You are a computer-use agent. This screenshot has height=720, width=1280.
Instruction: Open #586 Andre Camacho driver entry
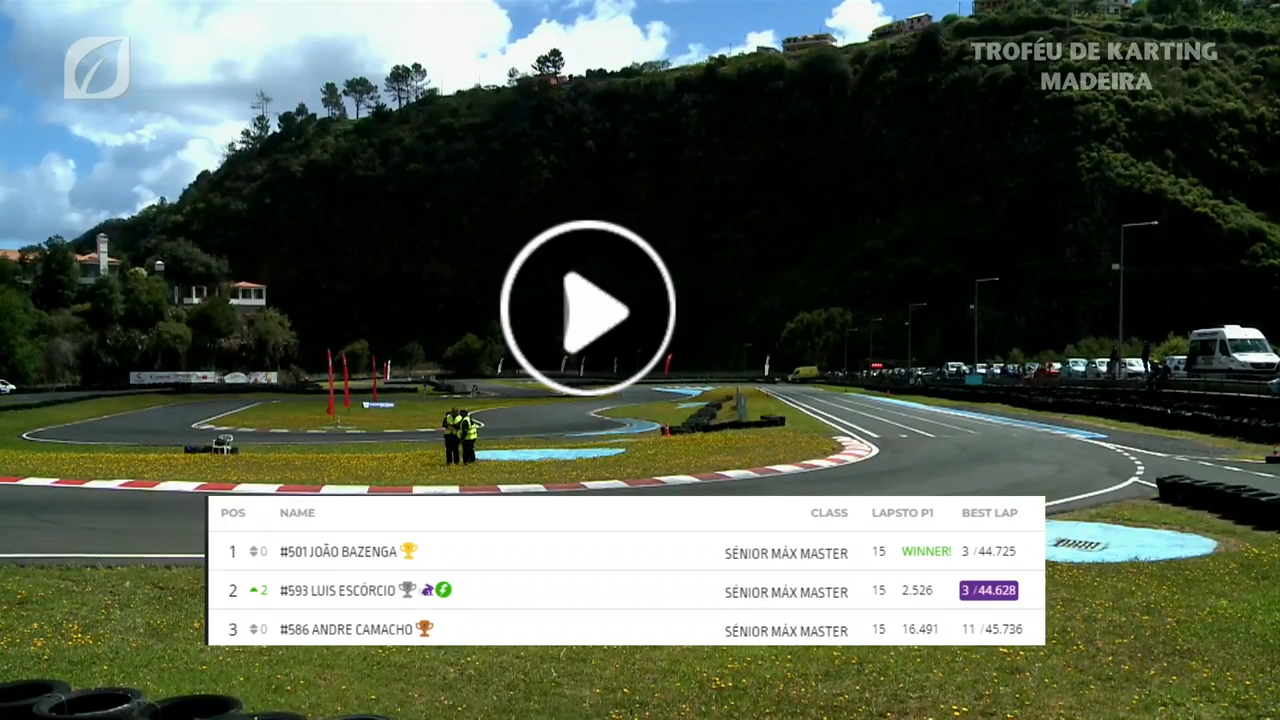[346, 630]
